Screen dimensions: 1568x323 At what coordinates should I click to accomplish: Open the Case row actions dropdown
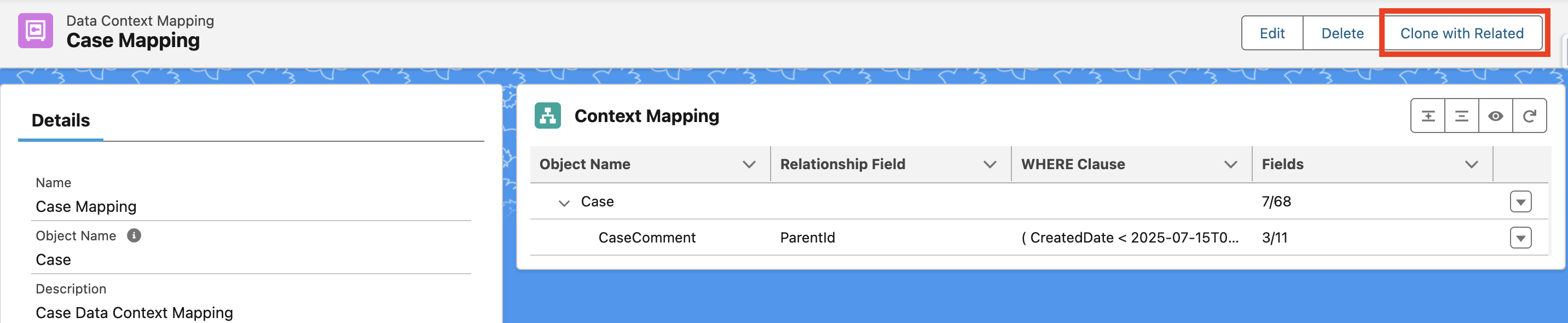coord(1520,201)
